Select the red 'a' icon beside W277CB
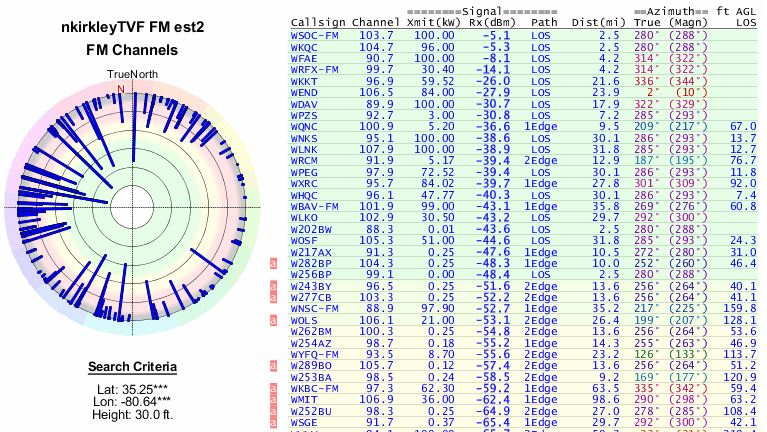The width and height of the screenshot is (767, 432). pyautogui.click(x=271, y=297)
